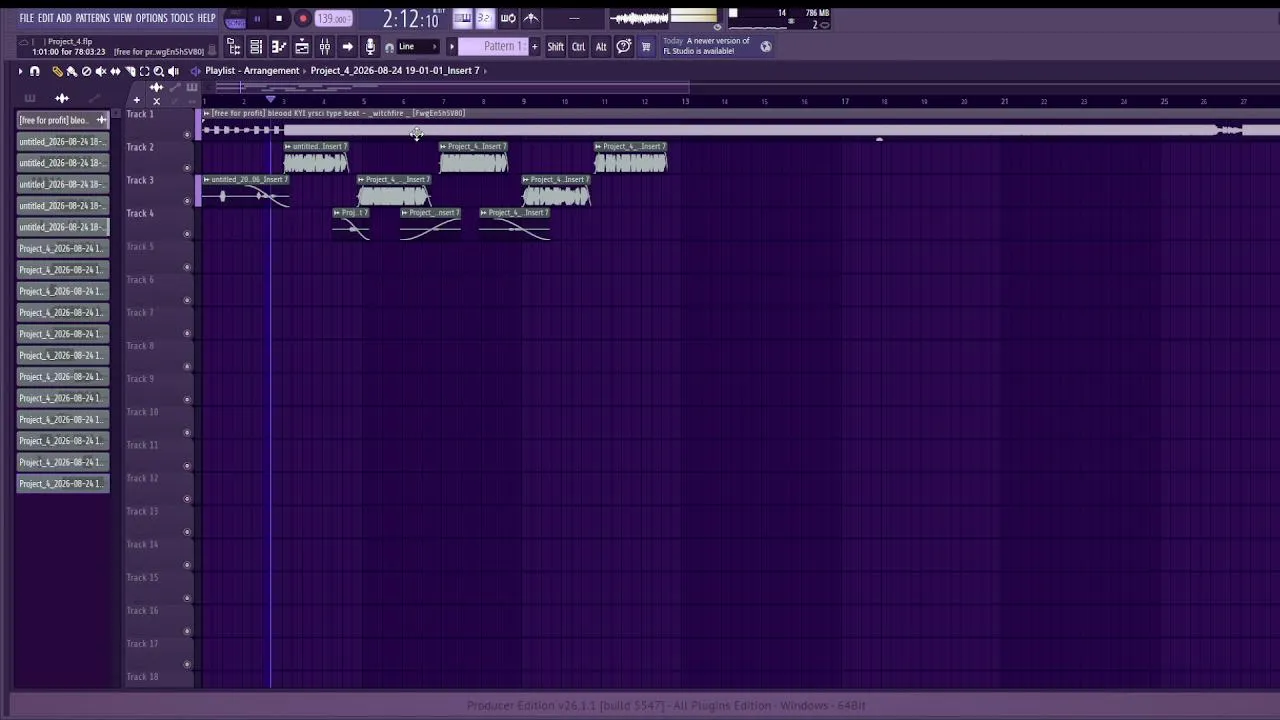Screen dimensions: 1280x720
Task: Mute Track 1 using its dot switch
Action: click(x=187, y=134)
